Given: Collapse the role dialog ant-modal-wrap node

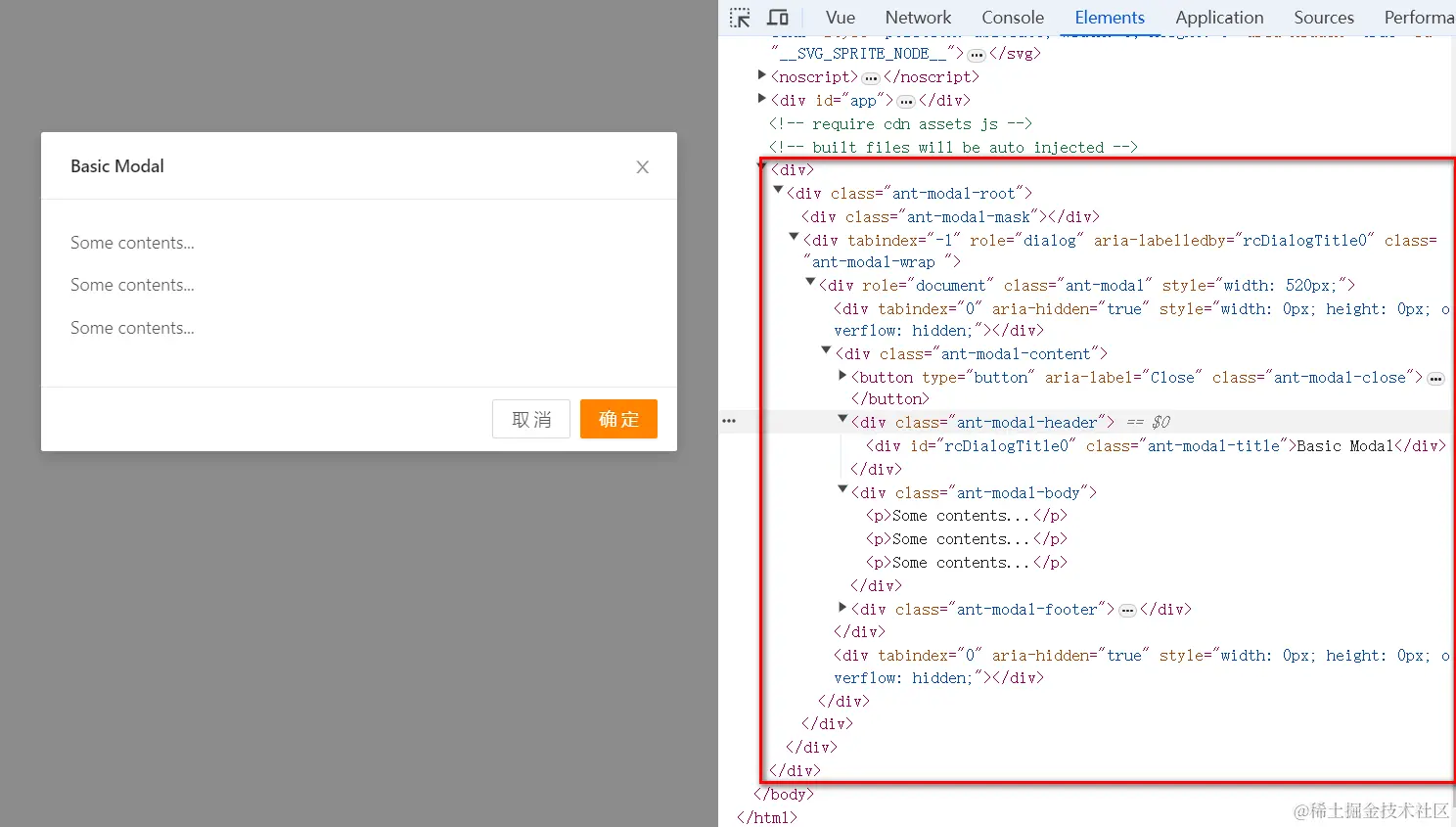Looking at the screenshot, I should coord(795,238).
